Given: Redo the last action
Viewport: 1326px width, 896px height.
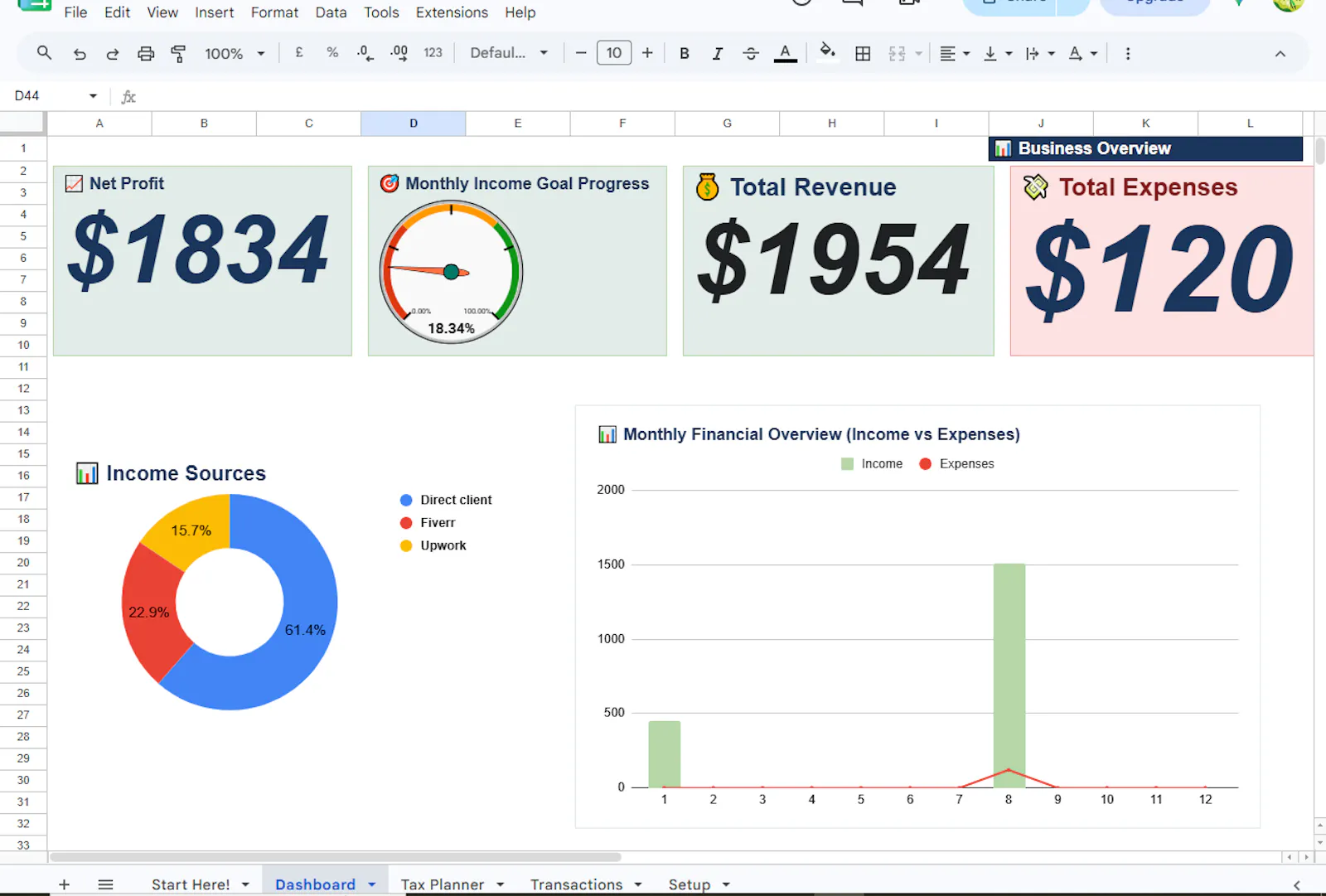Looking at the screenshot, I should [113, 54].
